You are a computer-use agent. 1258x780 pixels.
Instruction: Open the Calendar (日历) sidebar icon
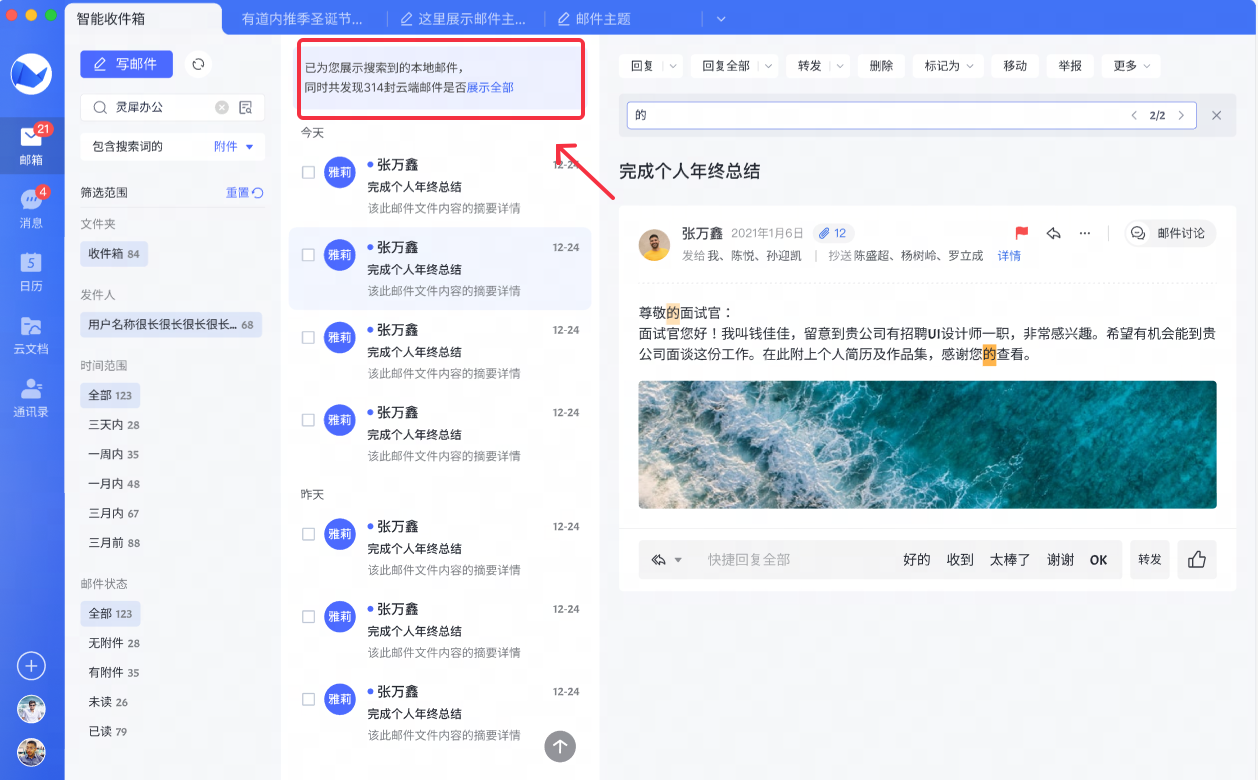click(x=32, y=271)
